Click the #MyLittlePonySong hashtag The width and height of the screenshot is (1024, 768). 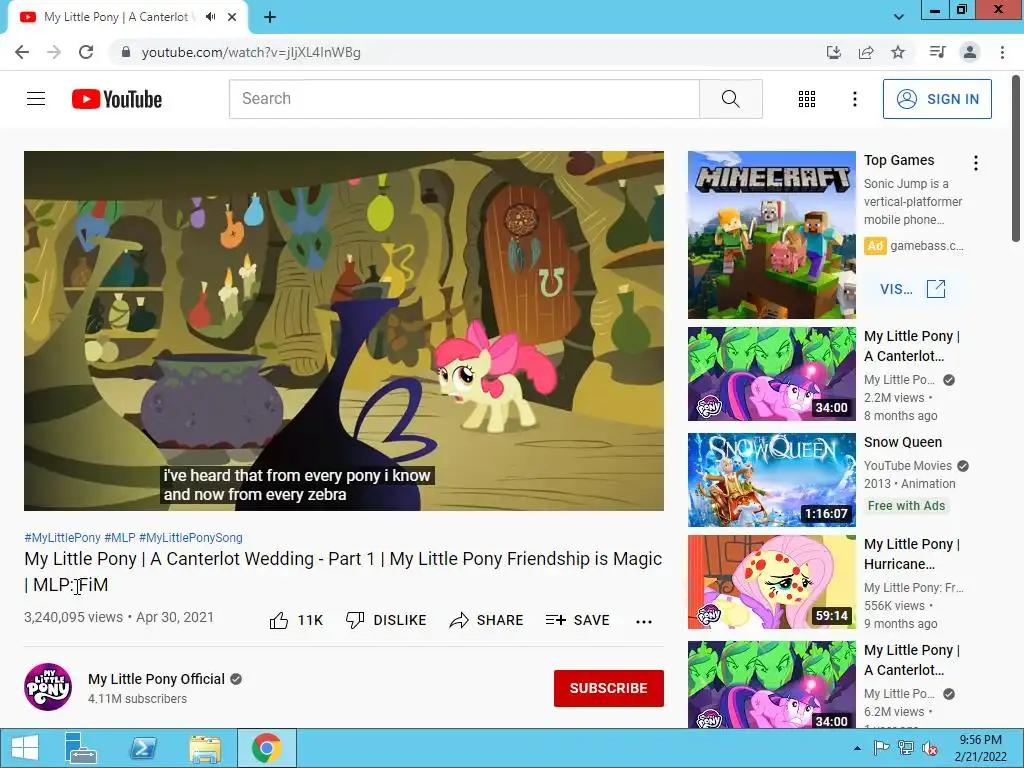(x=191, y=537)
